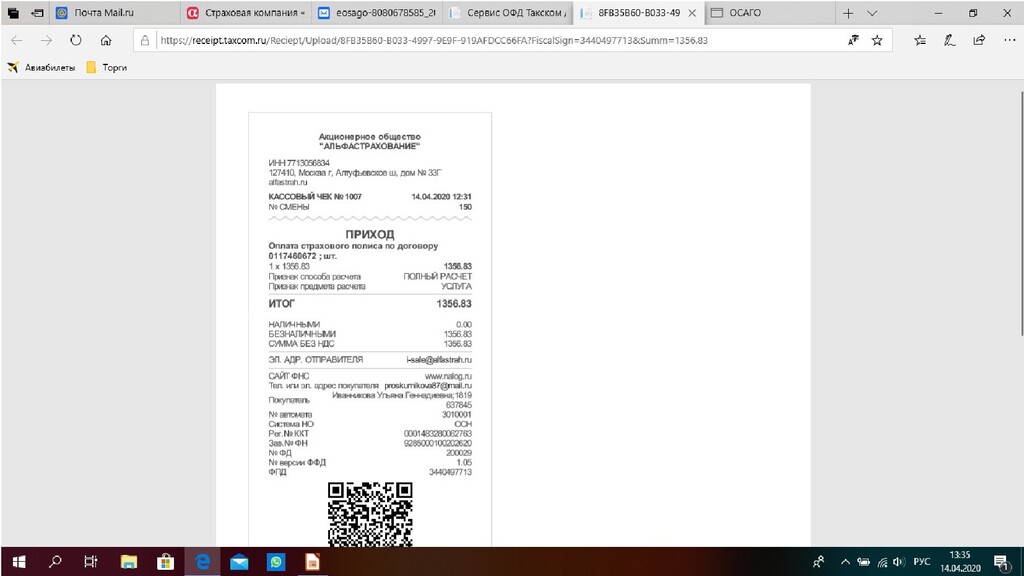Click ПРИХОД heading on receipt

(x=370, y=234)
